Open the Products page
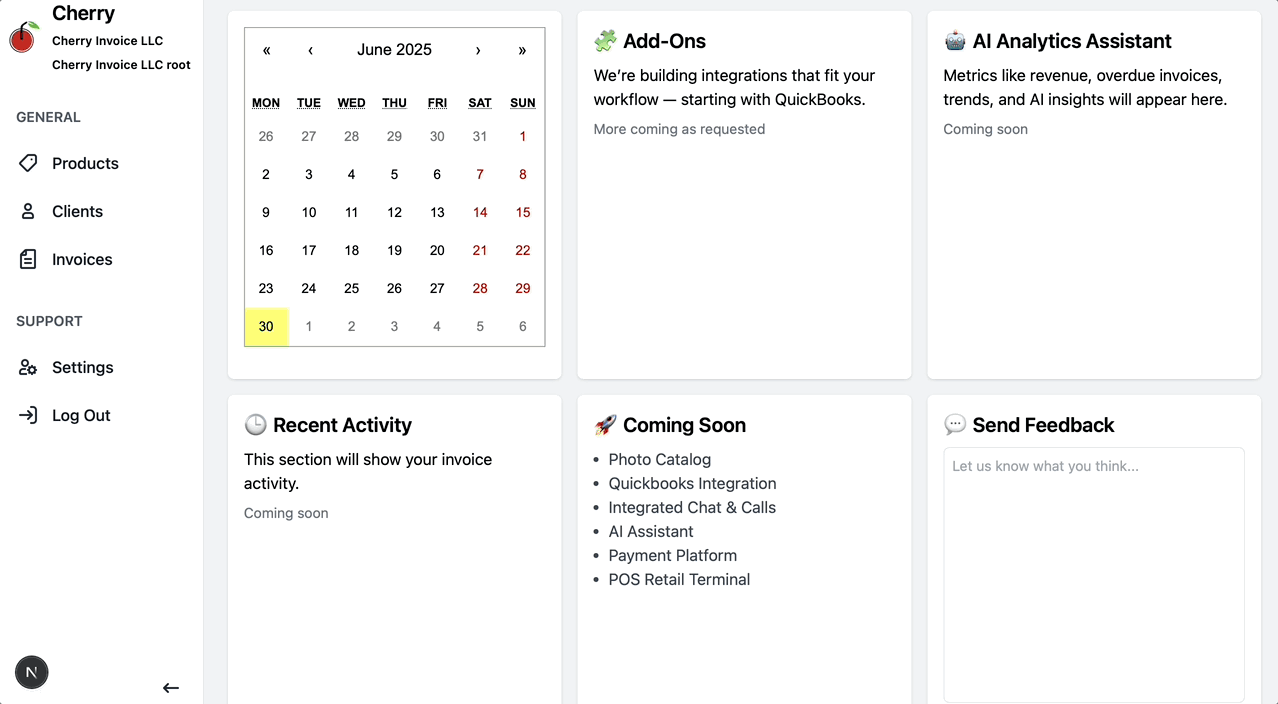The width and height of the screenshot is (1278, 704). [101, 163]
